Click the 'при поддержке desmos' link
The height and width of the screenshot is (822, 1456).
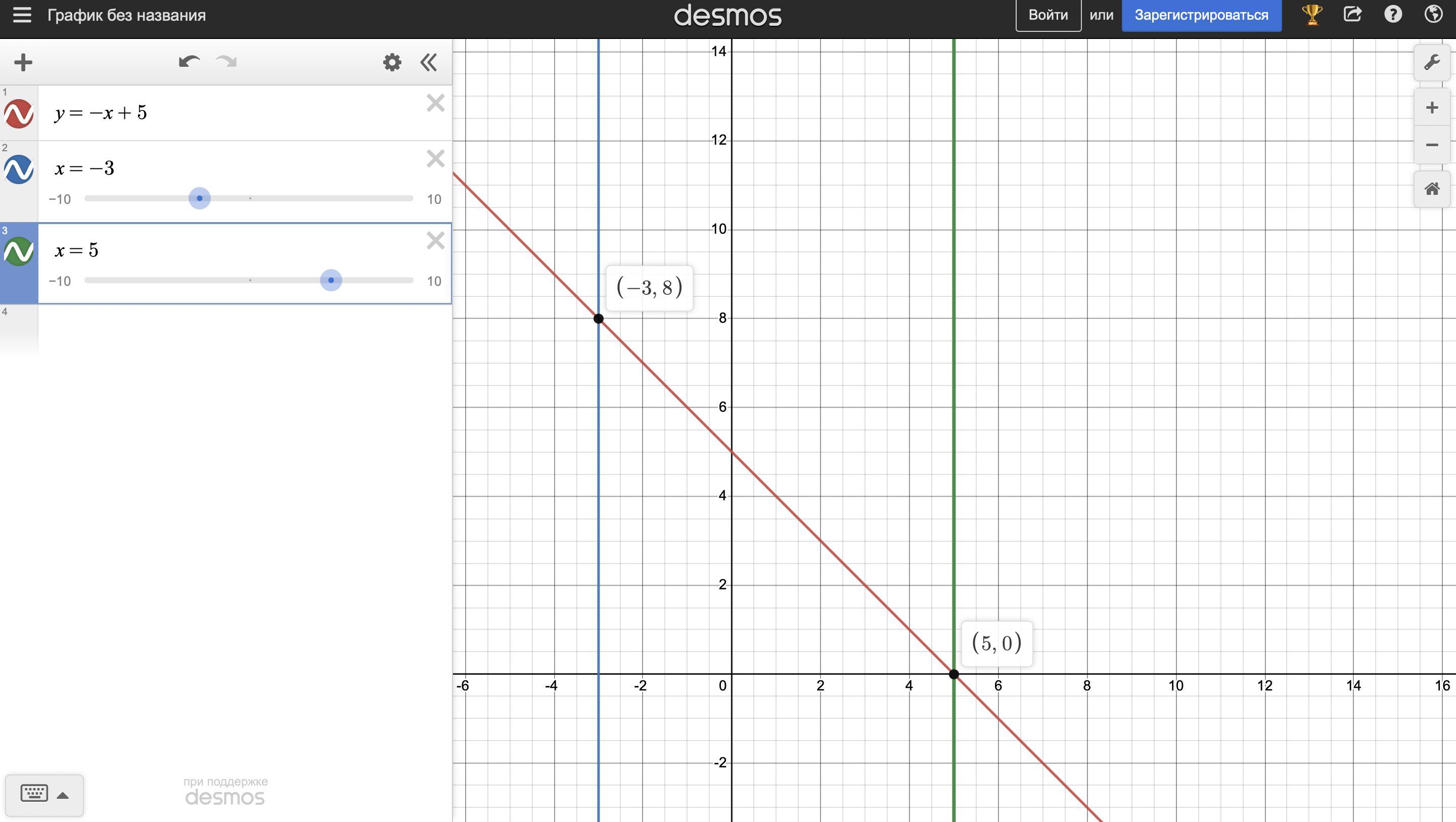click(225, 791)
